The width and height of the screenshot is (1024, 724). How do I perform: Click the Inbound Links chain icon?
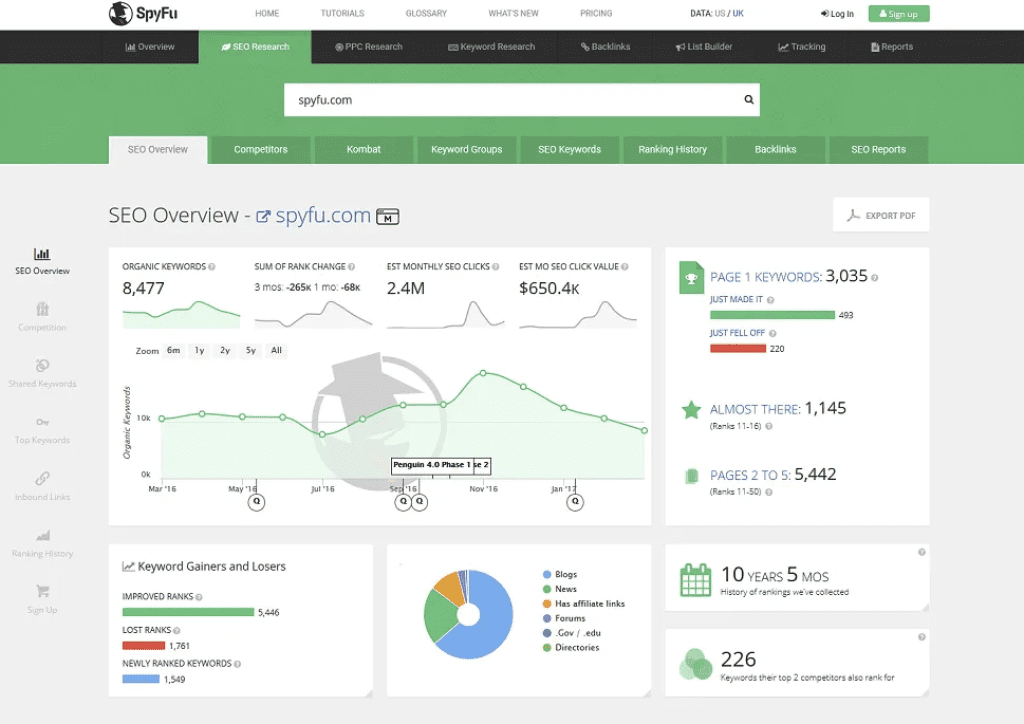42,479
